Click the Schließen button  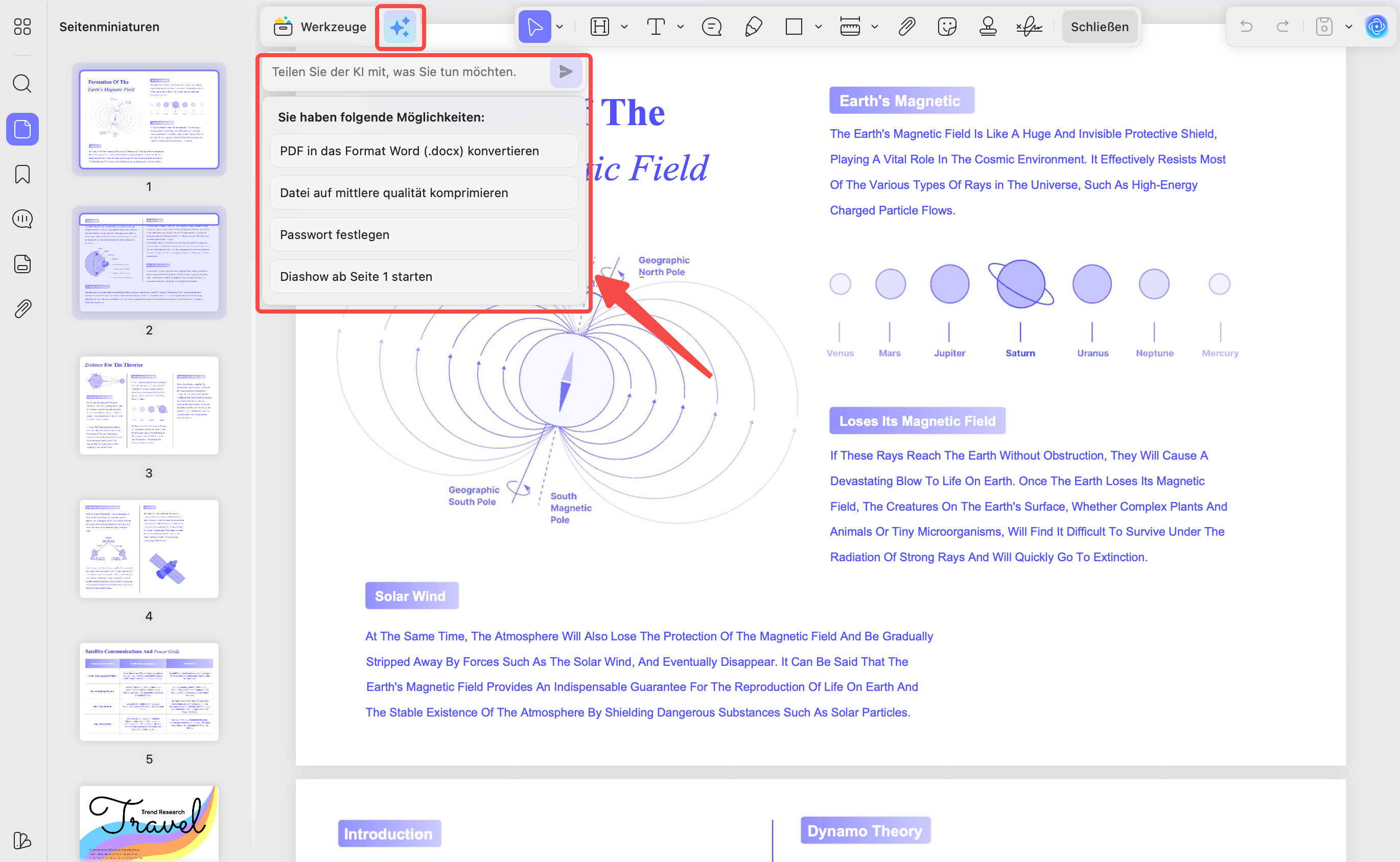point(1099,26)
